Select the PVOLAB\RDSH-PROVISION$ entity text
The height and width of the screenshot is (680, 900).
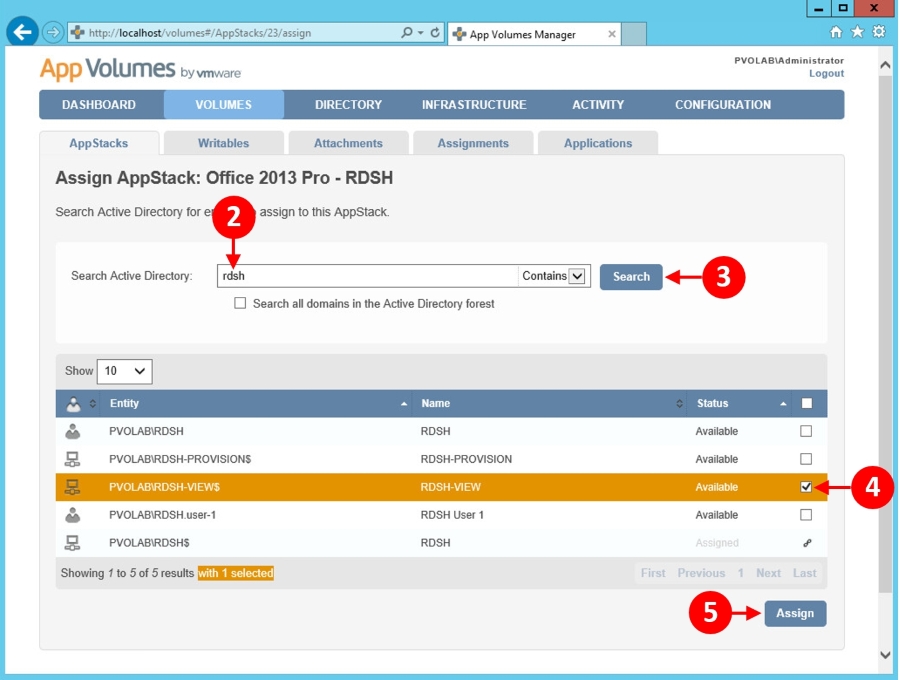click(x=180, y=459)
